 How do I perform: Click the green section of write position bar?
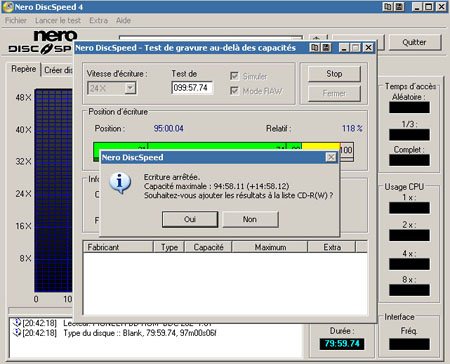197,147
